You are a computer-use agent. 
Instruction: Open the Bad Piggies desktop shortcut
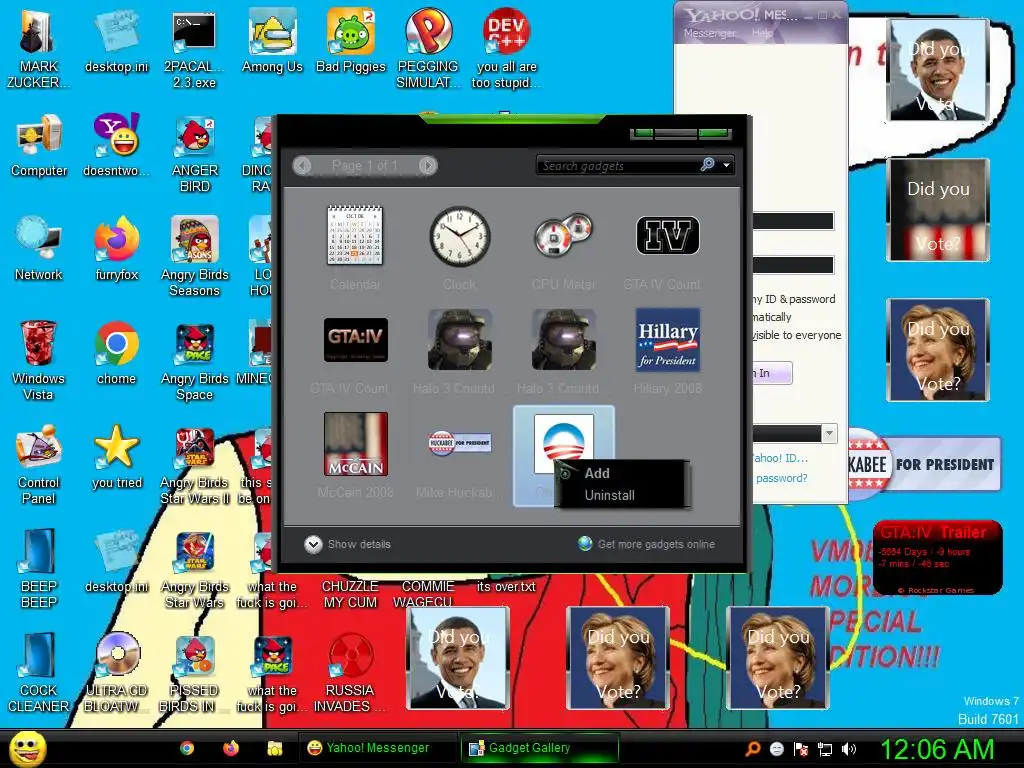(x=351, y=42)
